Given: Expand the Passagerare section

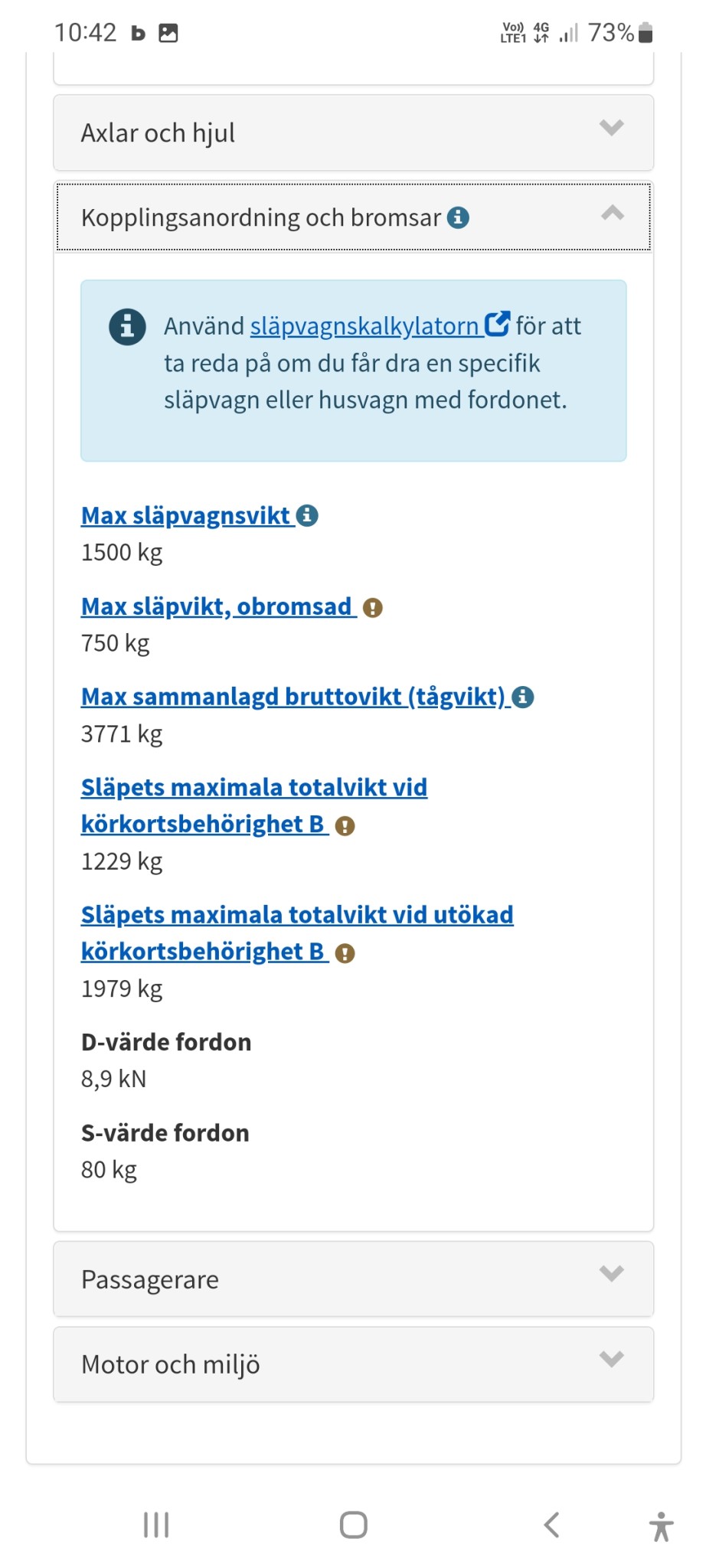Looking at the screenshot, I should click(353, 1279).
